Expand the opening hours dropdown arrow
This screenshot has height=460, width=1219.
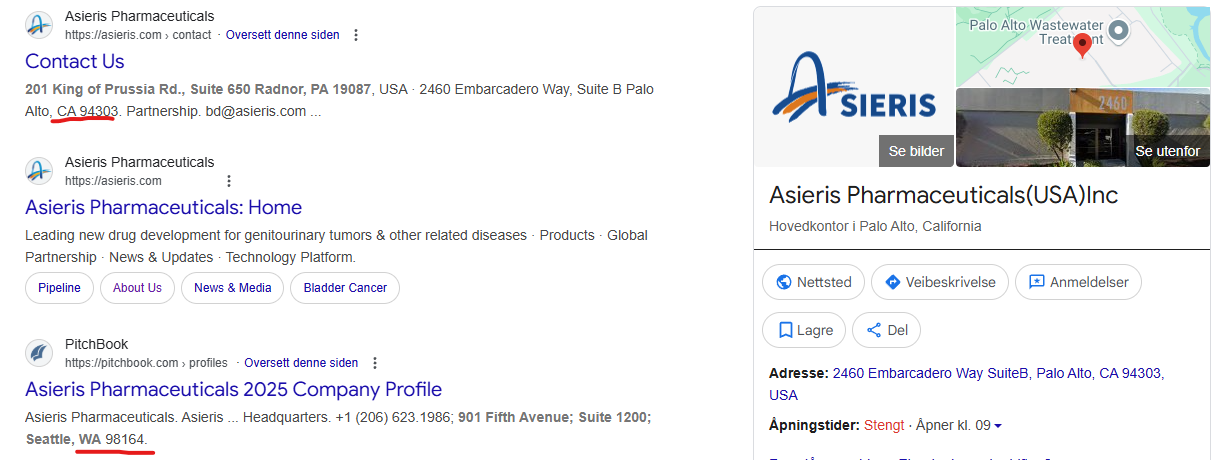tap(998, 426)
